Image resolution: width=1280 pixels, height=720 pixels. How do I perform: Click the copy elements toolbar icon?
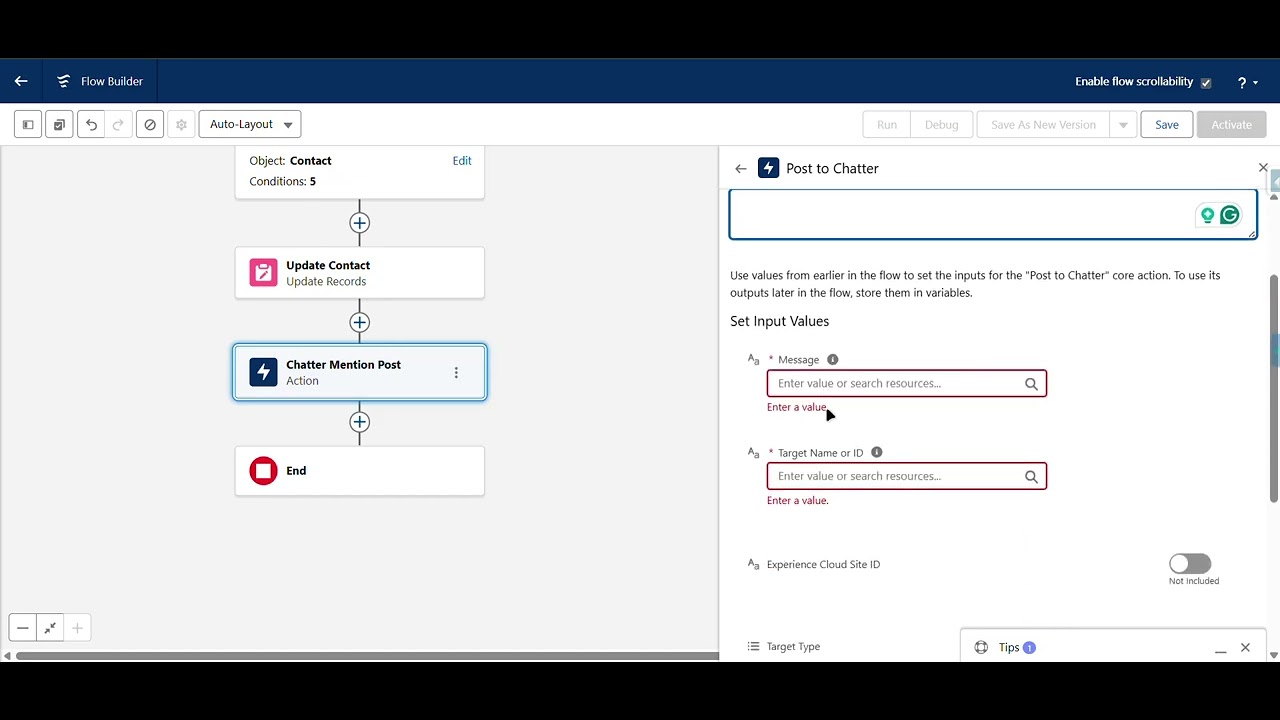pos(59,125)
